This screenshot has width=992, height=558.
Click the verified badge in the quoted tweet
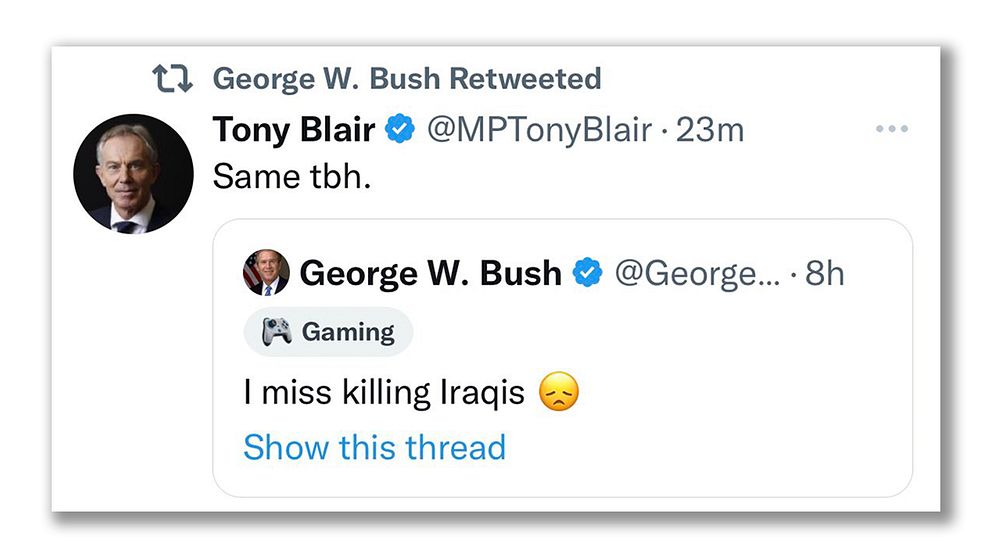tap(587, 273)
